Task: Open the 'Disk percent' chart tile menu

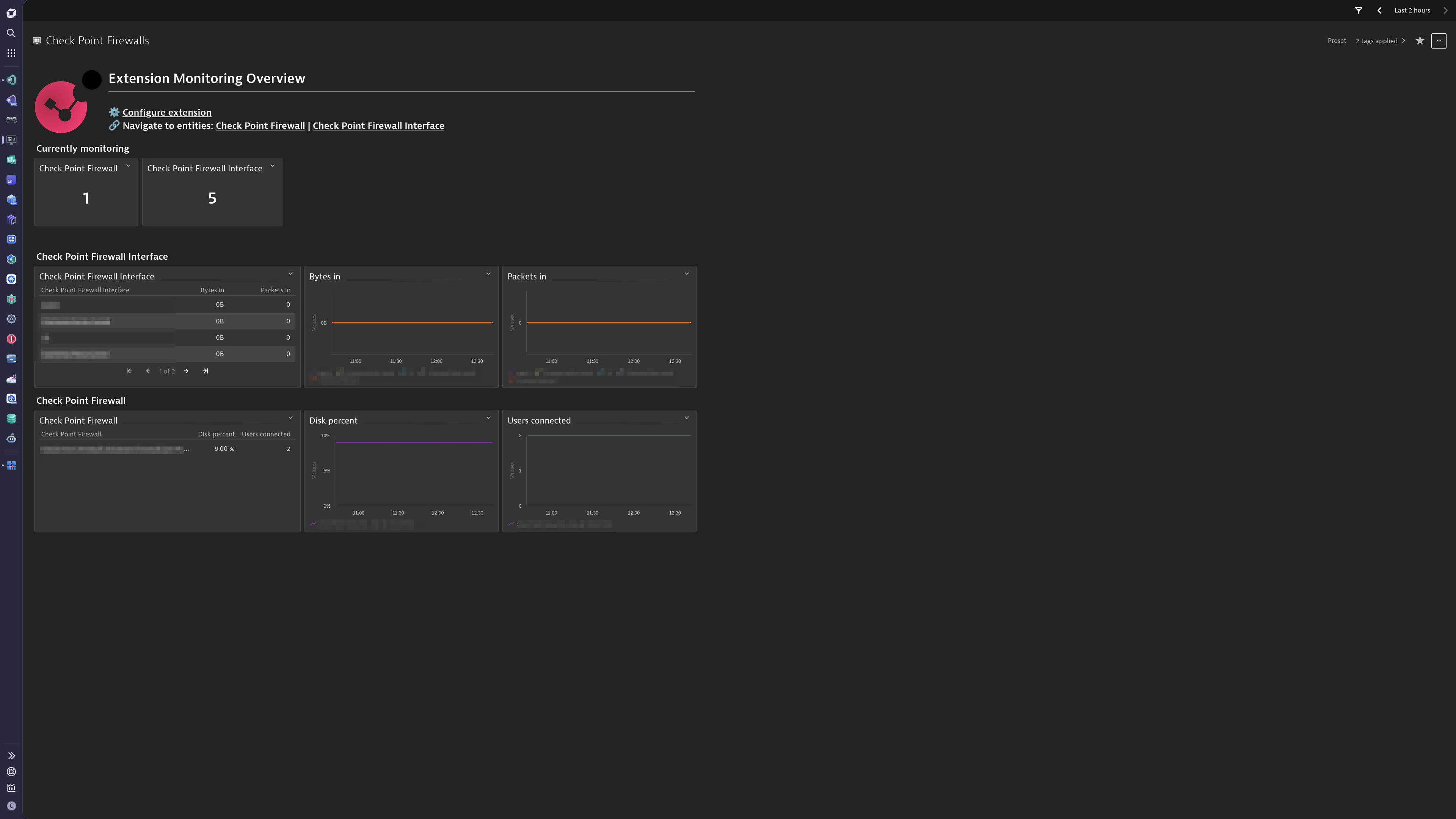Action: 488,418
